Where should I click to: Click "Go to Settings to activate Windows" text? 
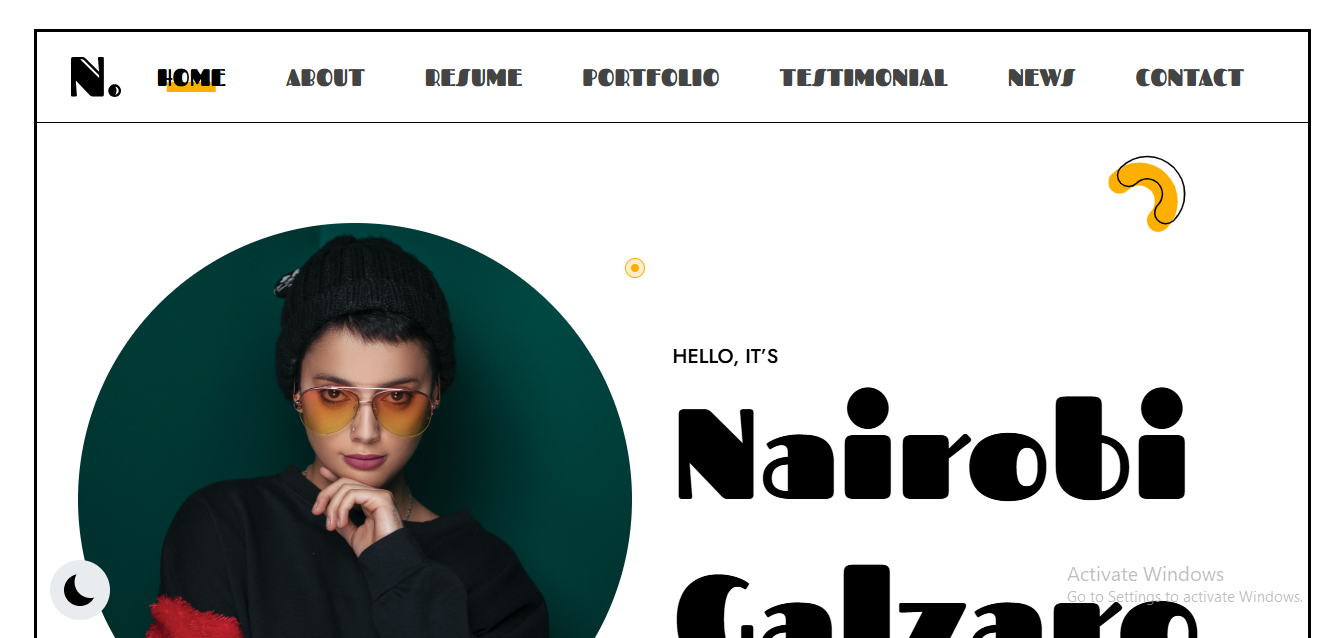tap(1185, 597)
